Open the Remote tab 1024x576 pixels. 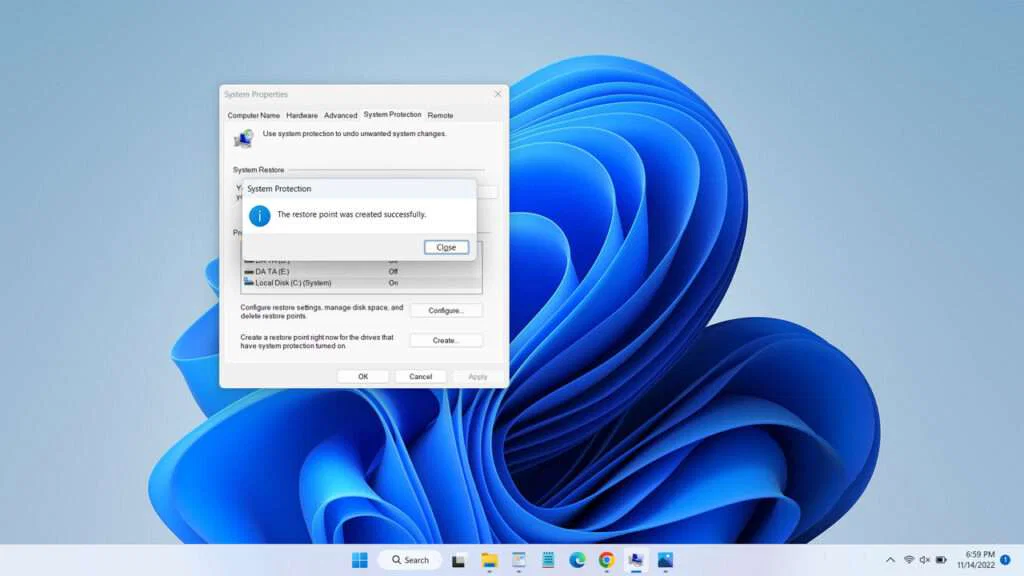440,115
